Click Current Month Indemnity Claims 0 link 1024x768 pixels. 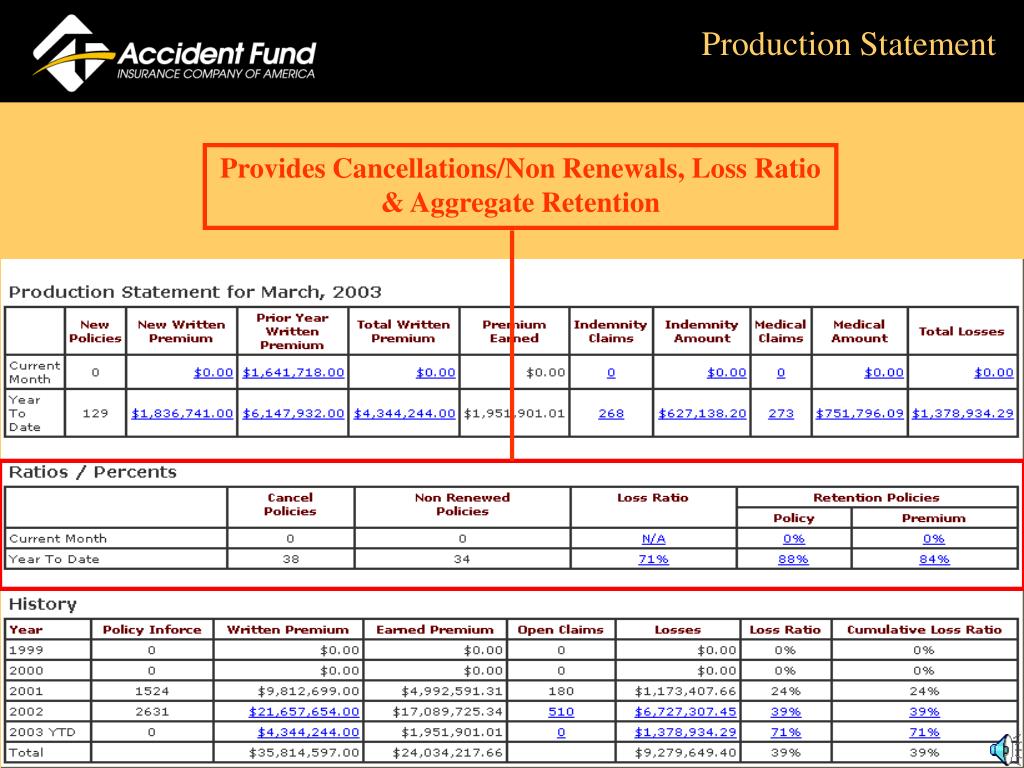pos(611,372)
